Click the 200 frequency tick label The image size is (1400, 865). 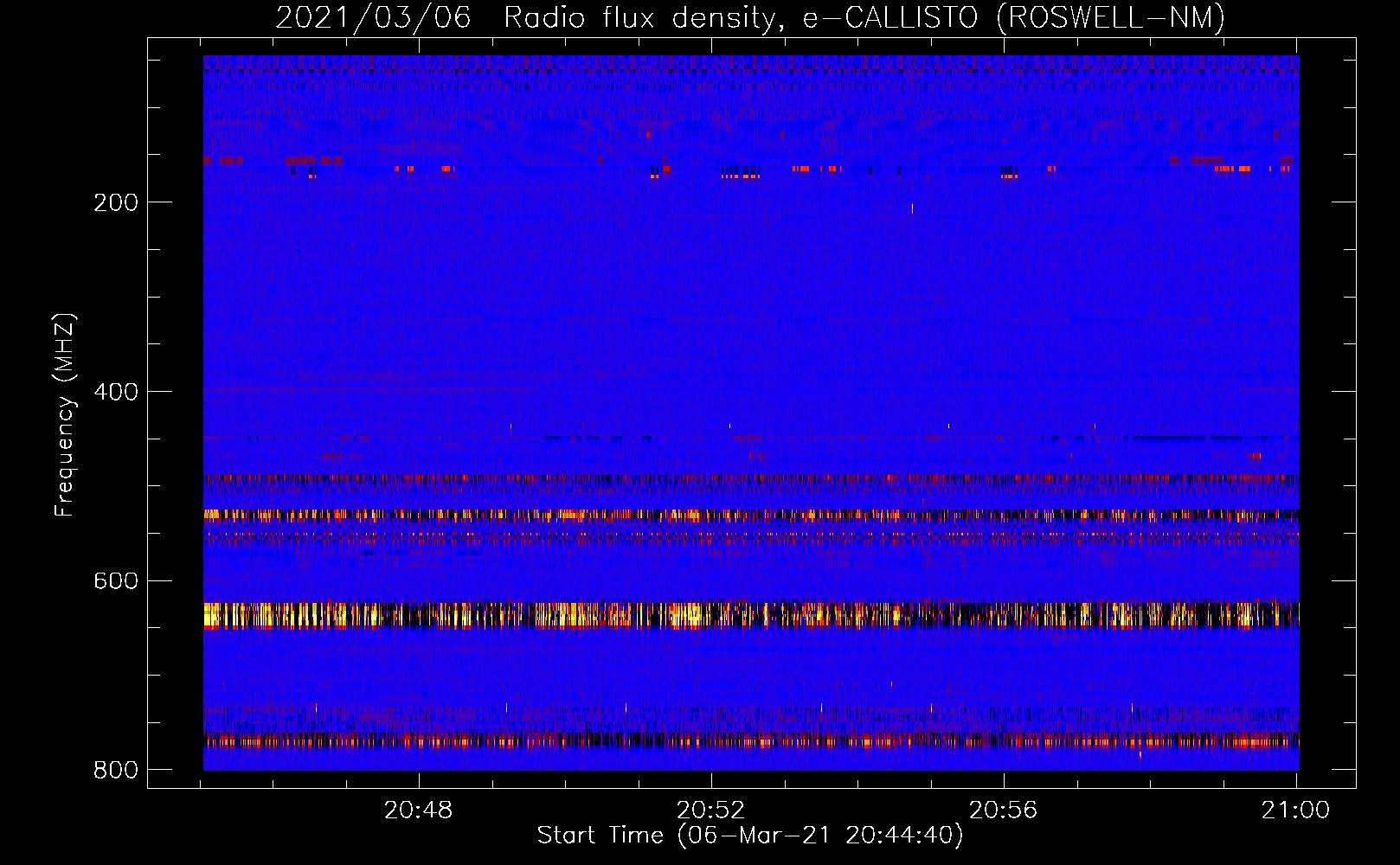116,202
